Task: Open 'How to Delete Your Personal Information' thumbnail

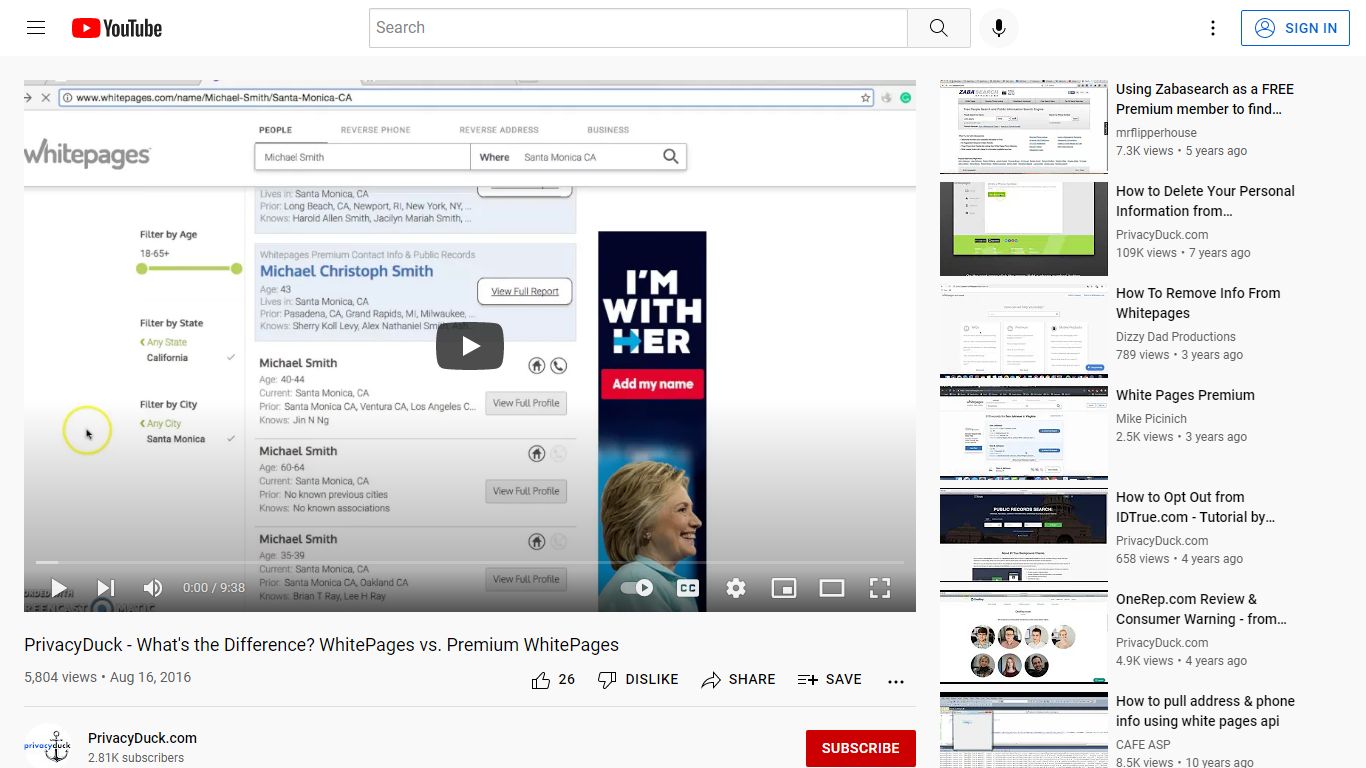Action: tap(1024, 229)
